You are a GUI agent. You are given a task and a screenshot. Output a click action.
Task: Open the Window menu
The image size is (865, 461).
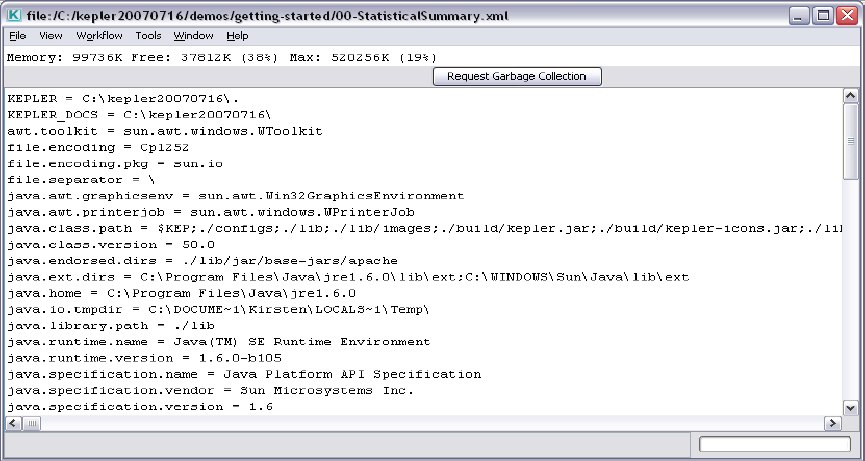pos(193,36)
